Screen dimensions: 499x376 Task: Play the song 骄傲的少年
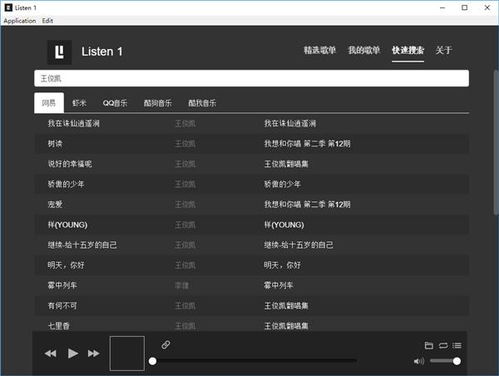(x=66, y=184)
